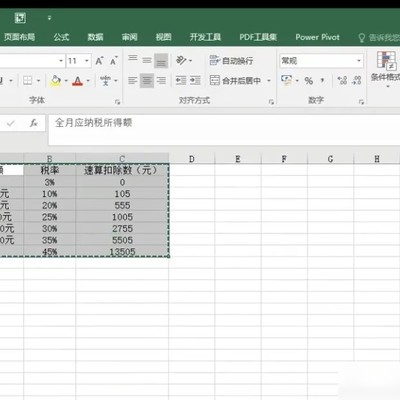Click the percent style icon
400x400 pixels.
(309, 81)
